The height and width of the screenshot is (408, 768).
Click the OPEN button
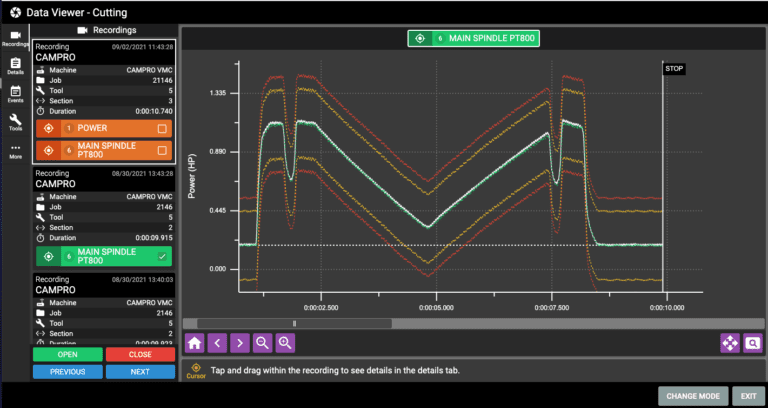pyautogui.click(x=68, y=355)
